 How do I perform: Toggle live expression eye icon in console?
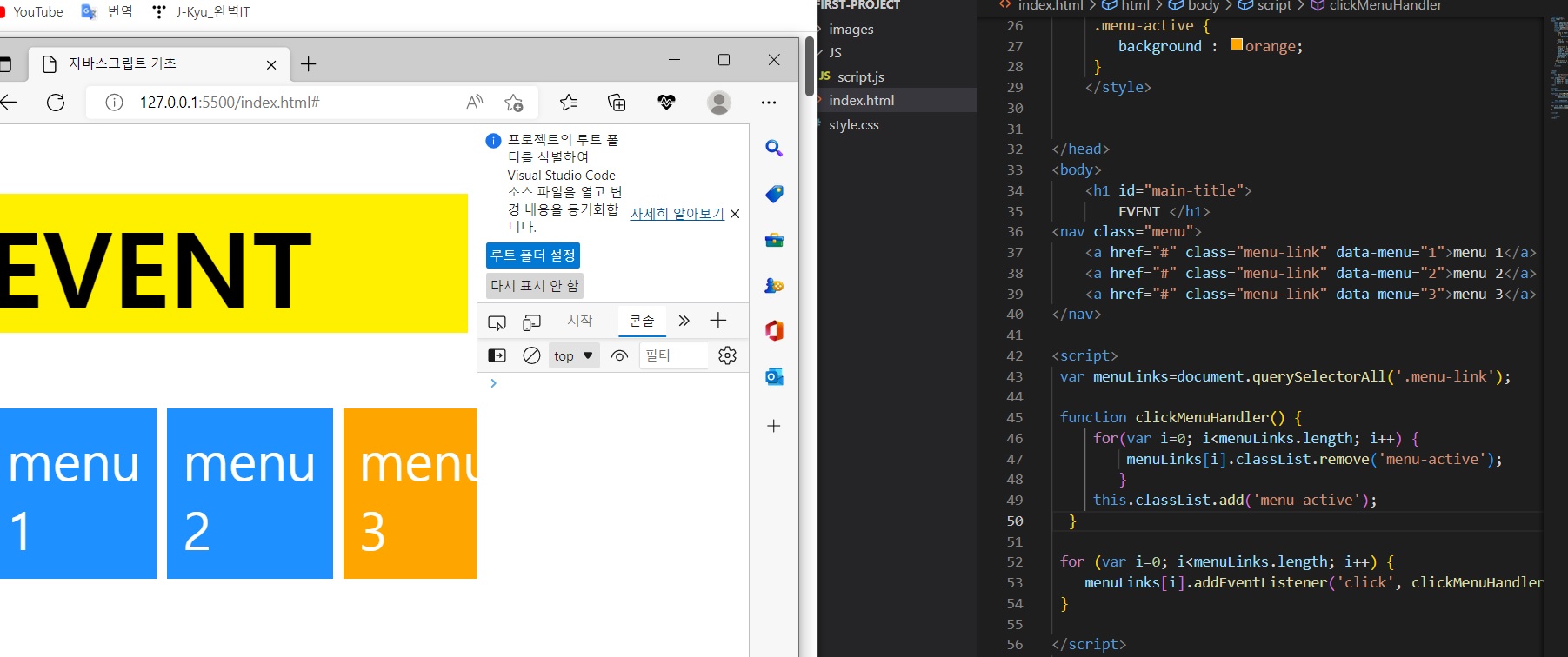(620, 355)
